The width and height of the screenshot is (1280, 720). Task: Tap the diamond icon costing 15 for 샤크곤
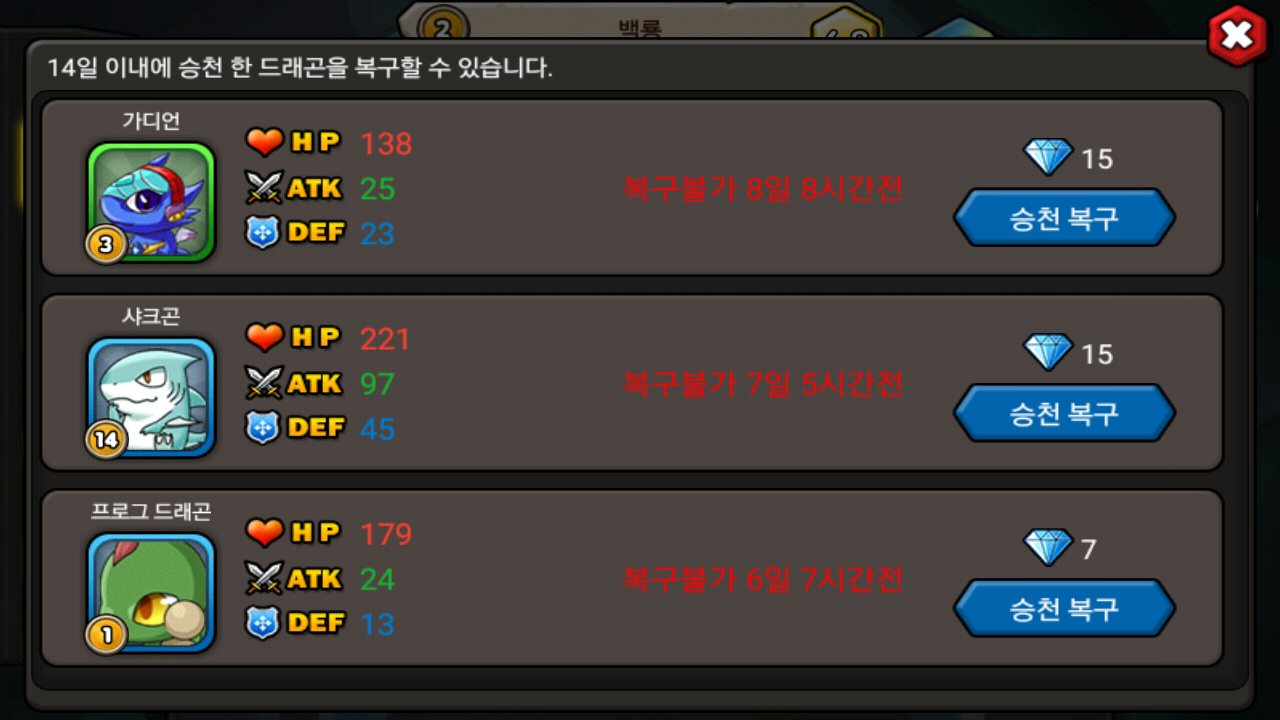(x=1047, y=352)
